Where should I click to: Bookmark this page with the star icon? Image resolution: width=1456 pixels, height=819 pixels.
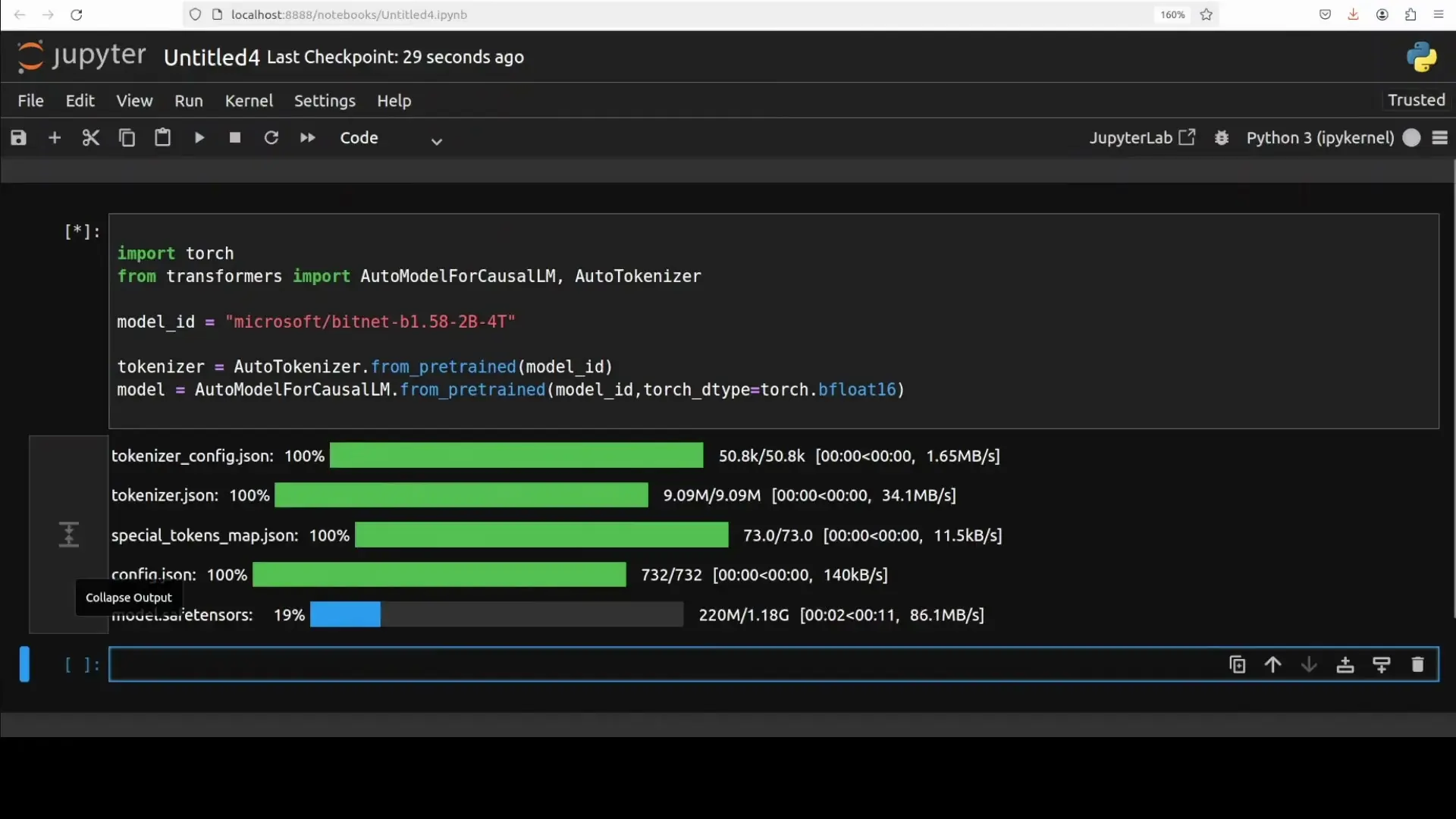tap(1207, 14)
